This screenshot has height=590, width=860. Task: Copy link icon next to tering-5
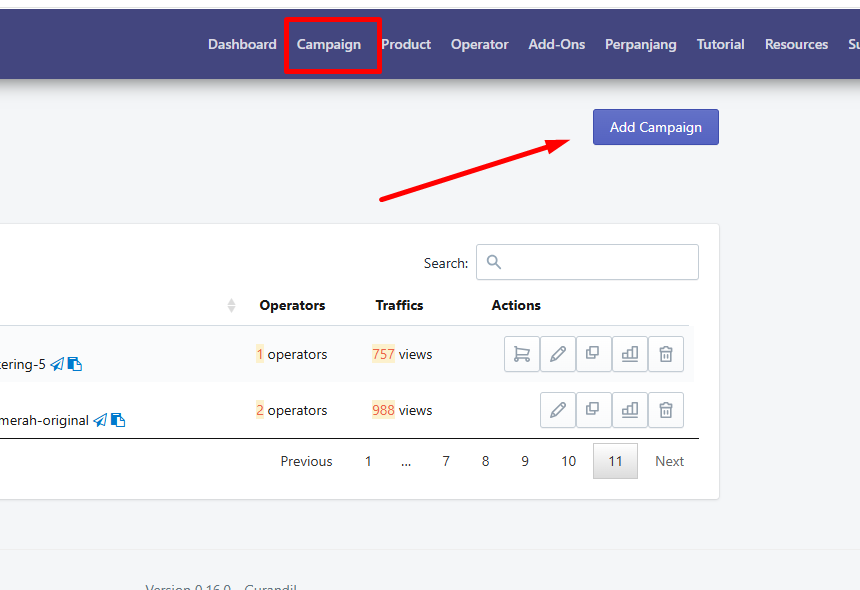tap(75, 364)
